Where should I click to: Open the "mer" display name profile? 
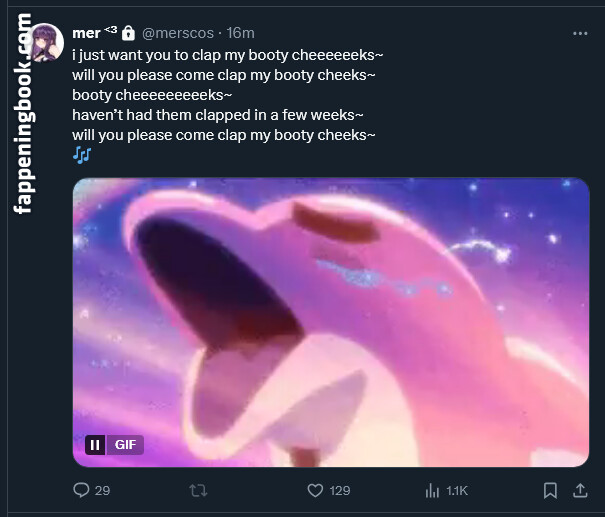(x=87, y=33)
